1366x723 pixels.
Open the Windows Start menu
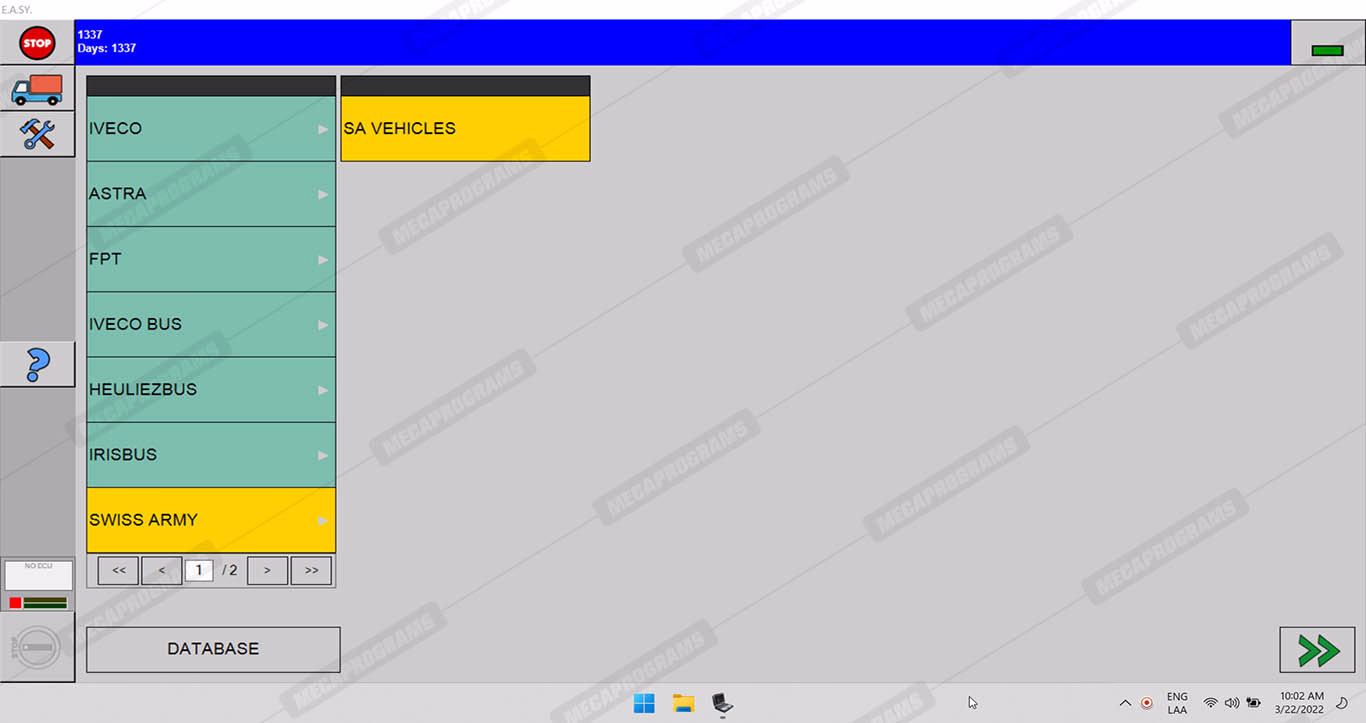pos(644,703)
